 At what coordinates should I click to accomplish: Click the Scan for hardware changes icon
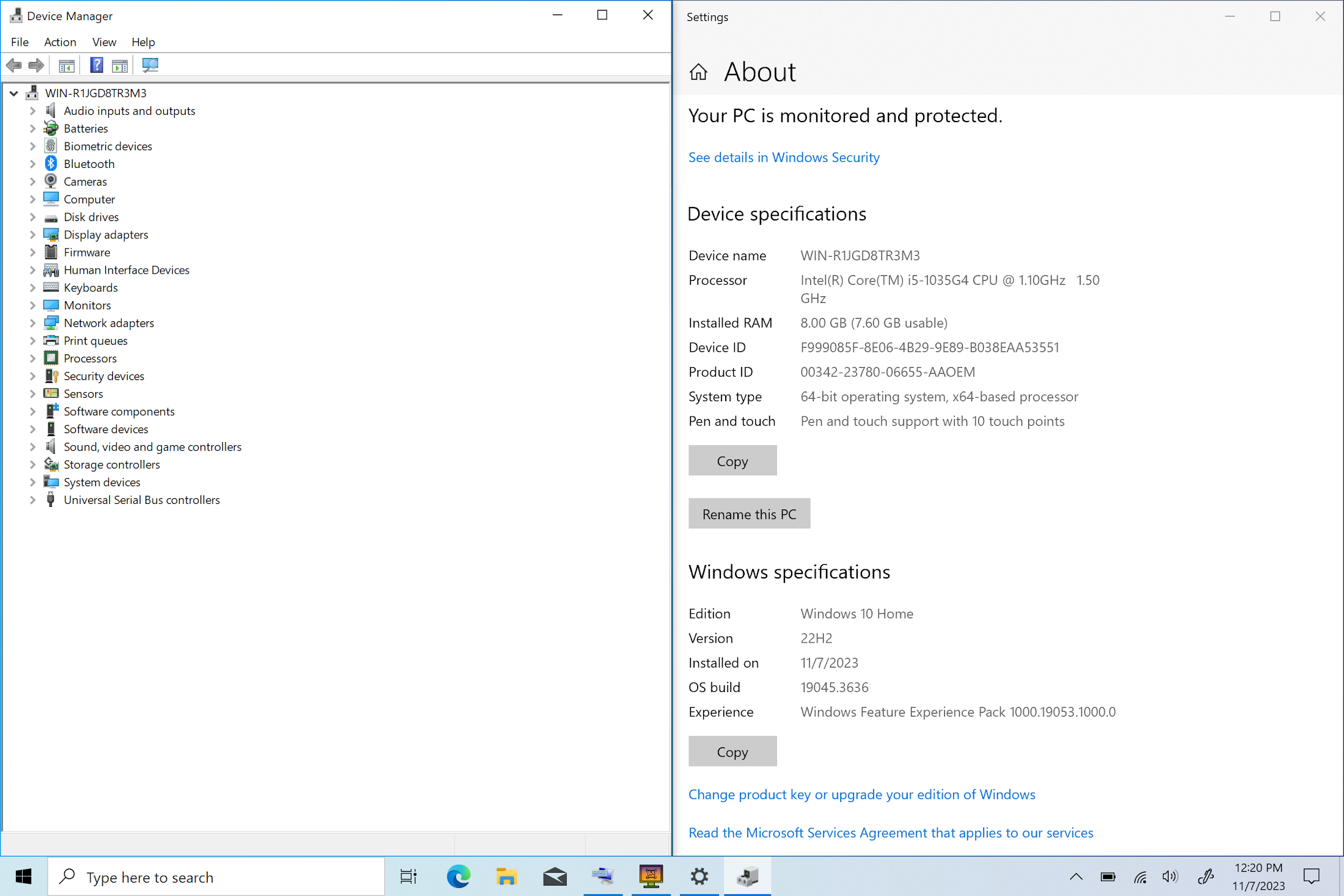pos(150,65)
